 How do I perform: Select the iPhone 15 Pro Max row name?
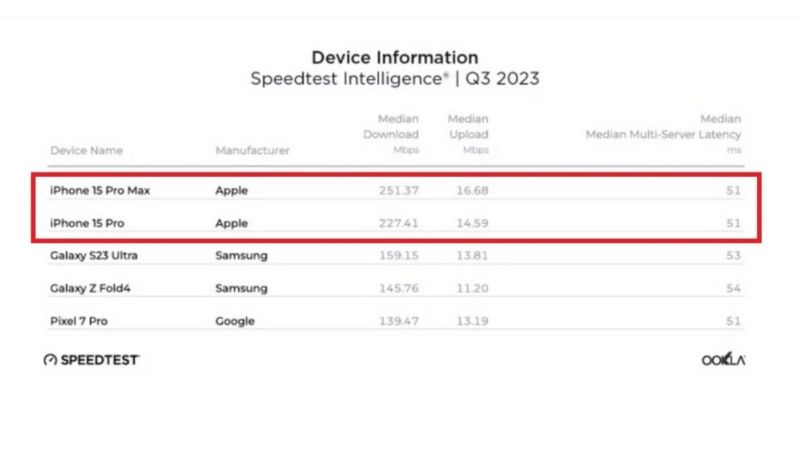[100, 190]
